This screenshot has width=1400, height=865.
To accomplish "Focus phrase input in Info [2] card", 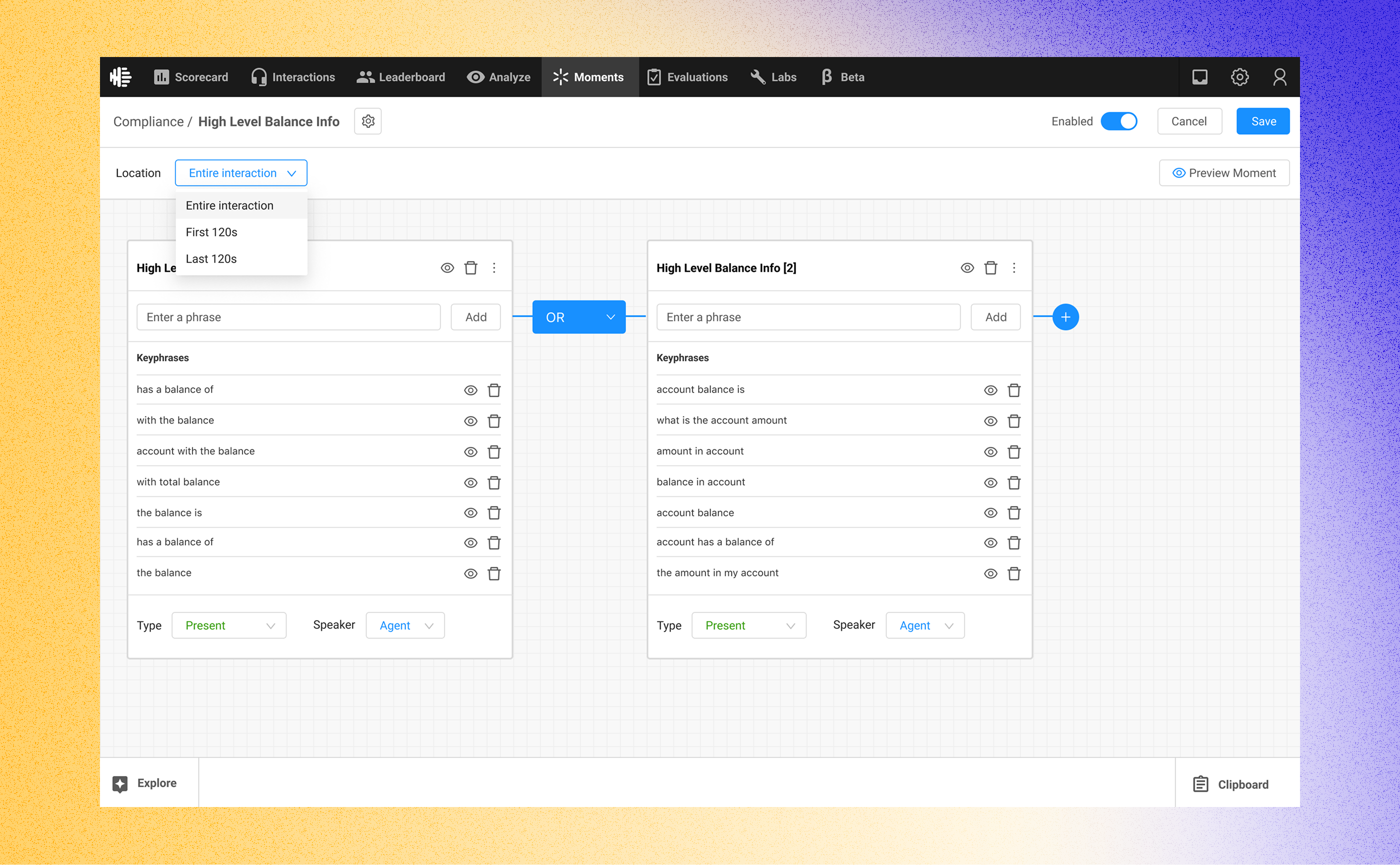I will tap(808, 317).
